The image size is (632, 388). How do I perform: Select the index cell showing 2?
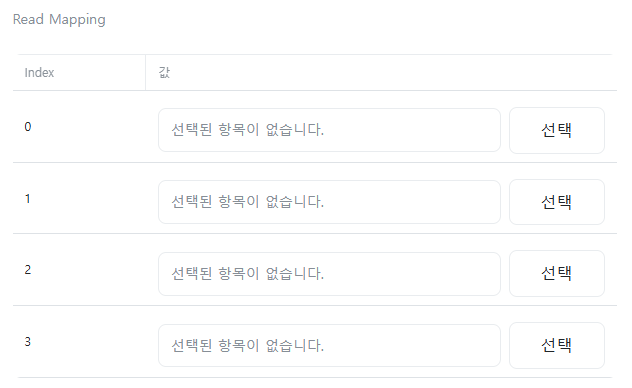coord(27,270)
